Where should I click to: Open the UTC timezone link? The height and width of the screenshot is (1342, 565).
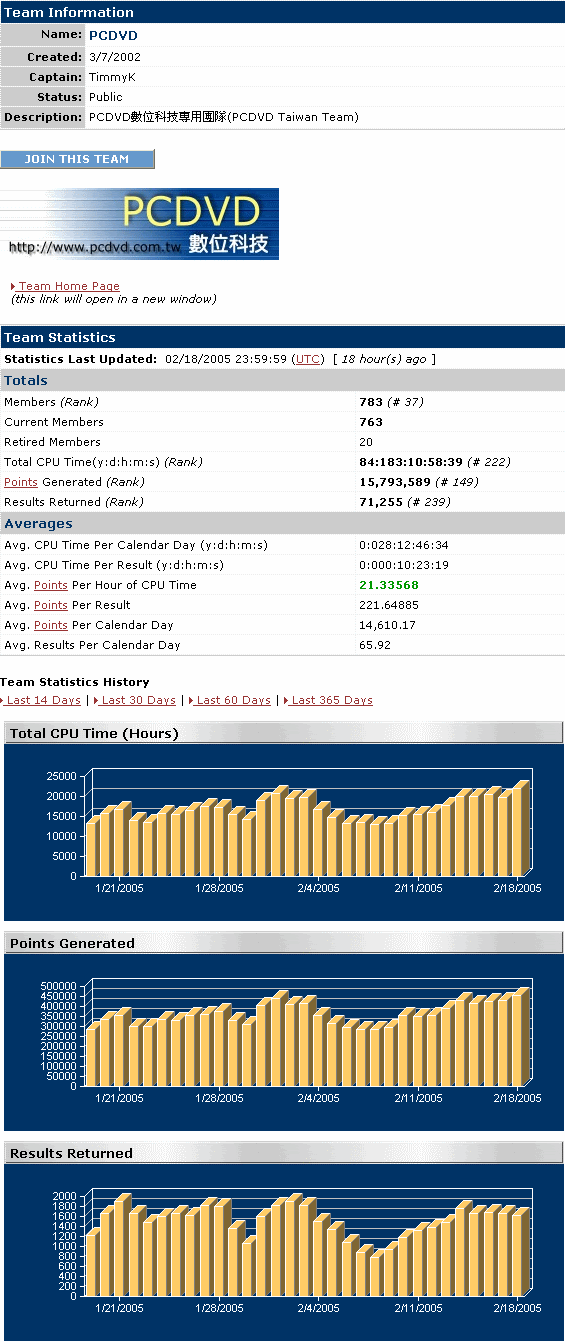click(309, 359)
